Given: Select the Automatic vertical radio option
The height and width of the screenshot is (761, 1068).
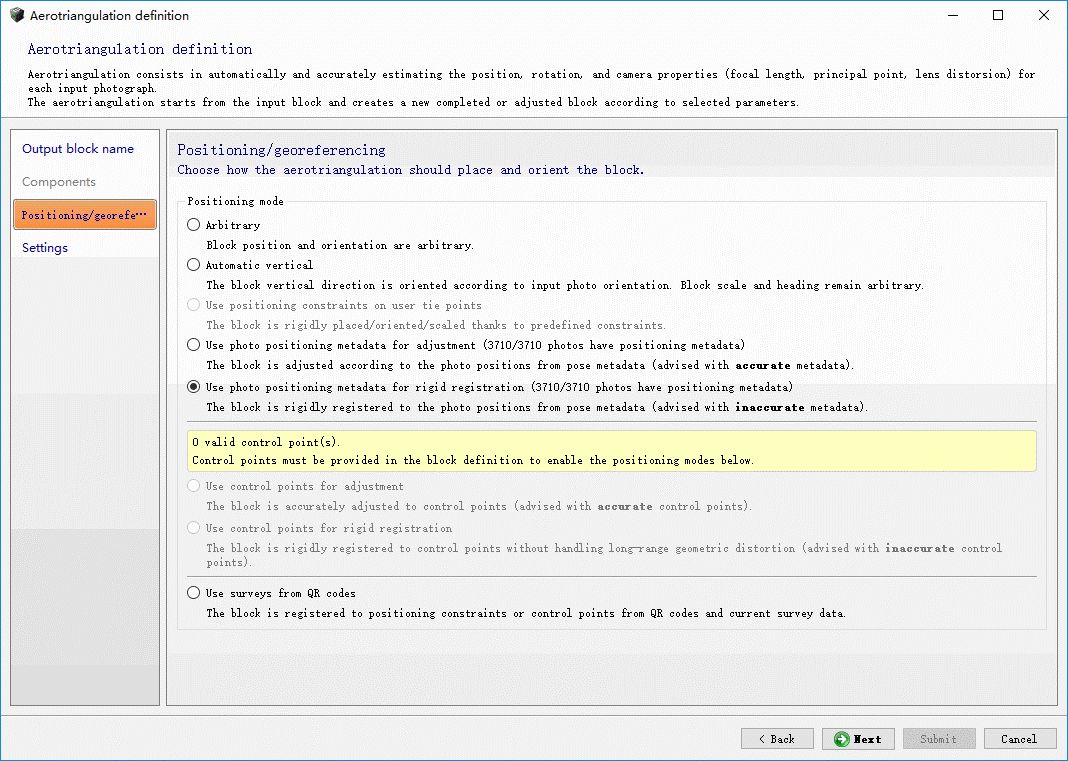Looking at the screenshot, I should tap(194, 265).
